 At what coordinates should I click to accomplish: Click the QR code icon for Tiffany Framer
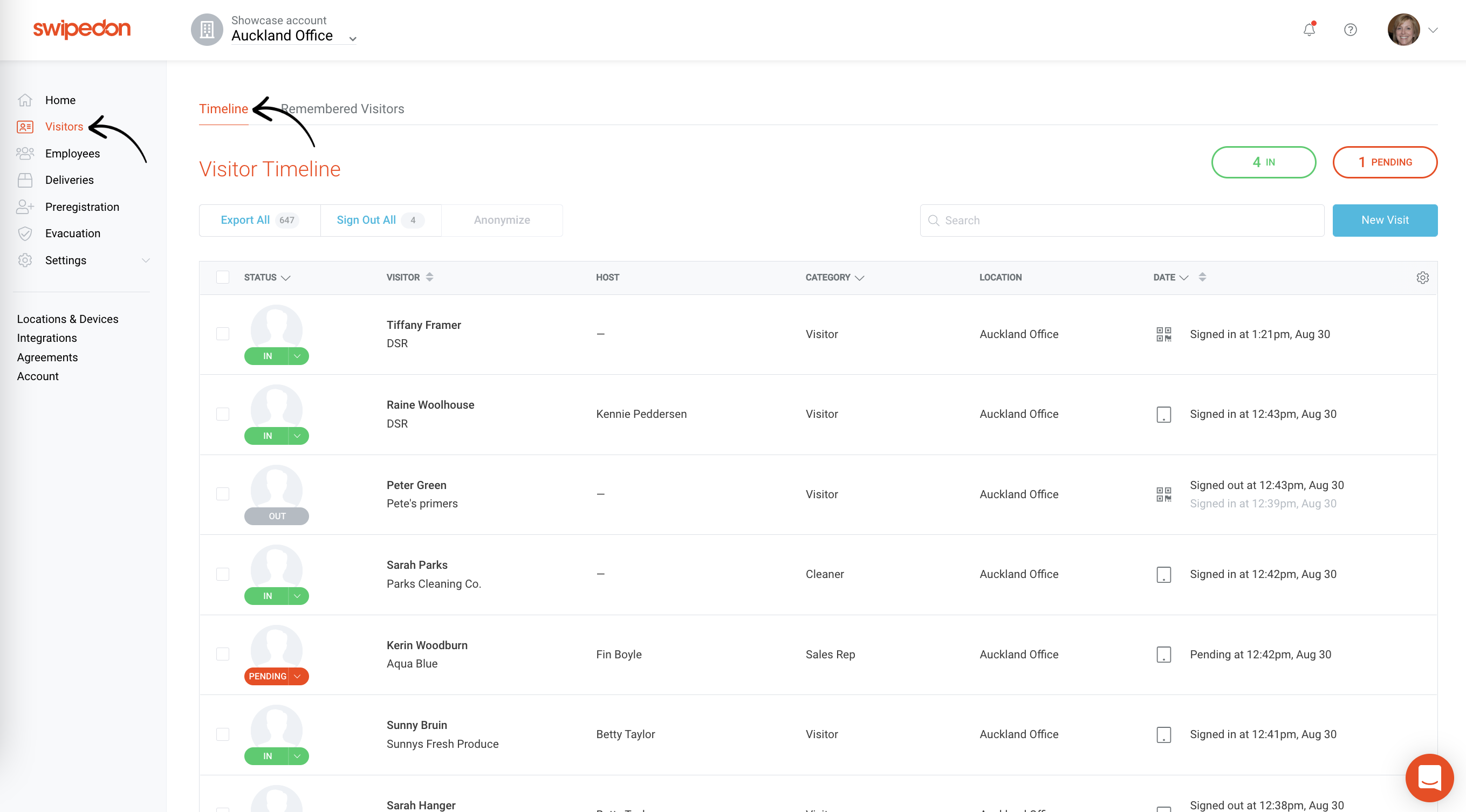[1164, 334]
